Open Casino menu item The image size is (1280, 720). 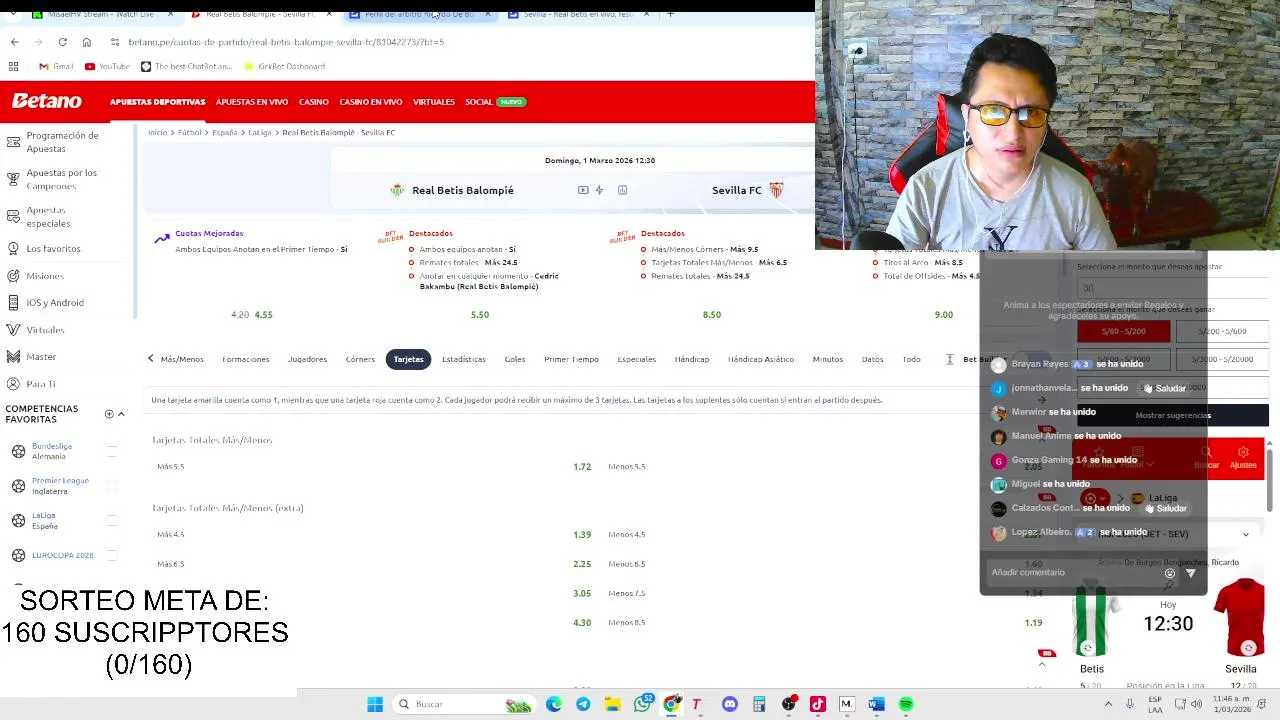(313, 102)
